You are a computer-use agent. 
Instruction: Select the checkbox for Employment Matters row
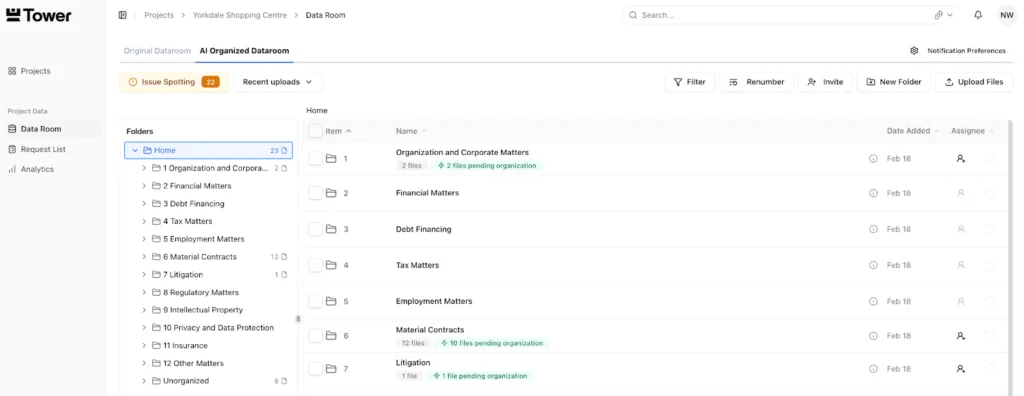(315, 301)
